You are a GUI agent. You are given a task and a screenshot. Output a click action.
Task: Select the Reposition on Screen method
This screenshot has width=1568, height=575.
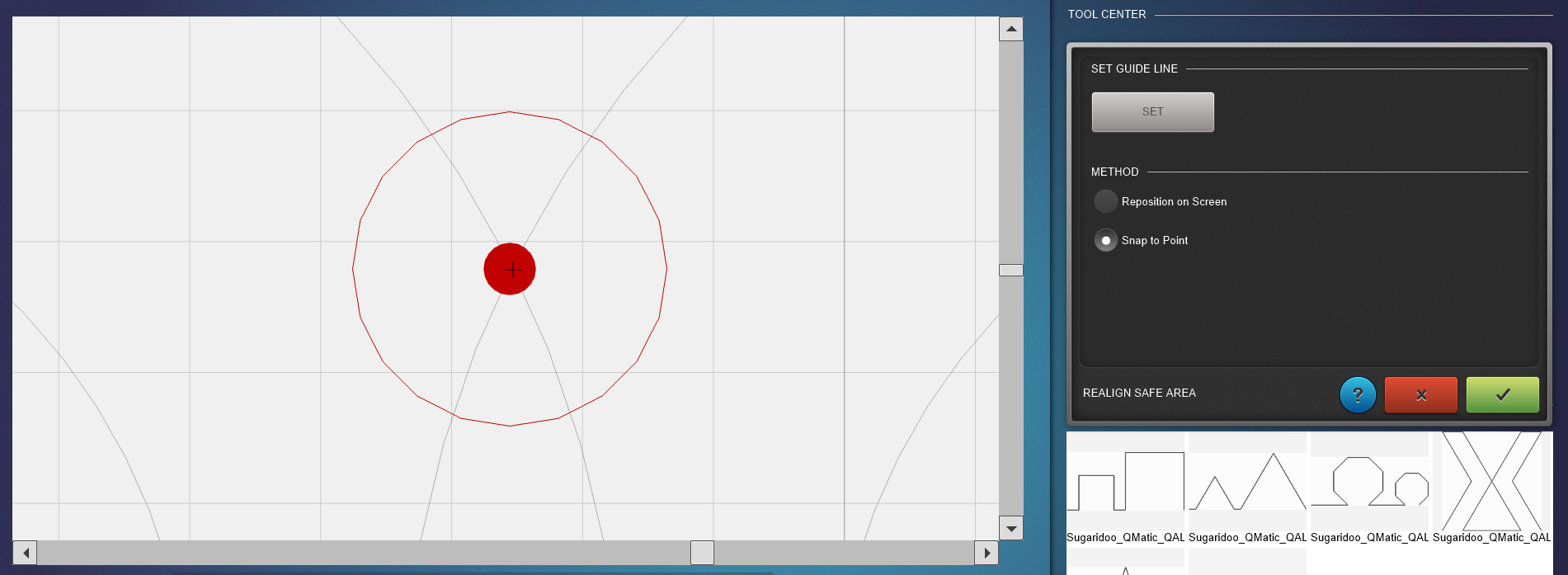(x=1106, y=201)
